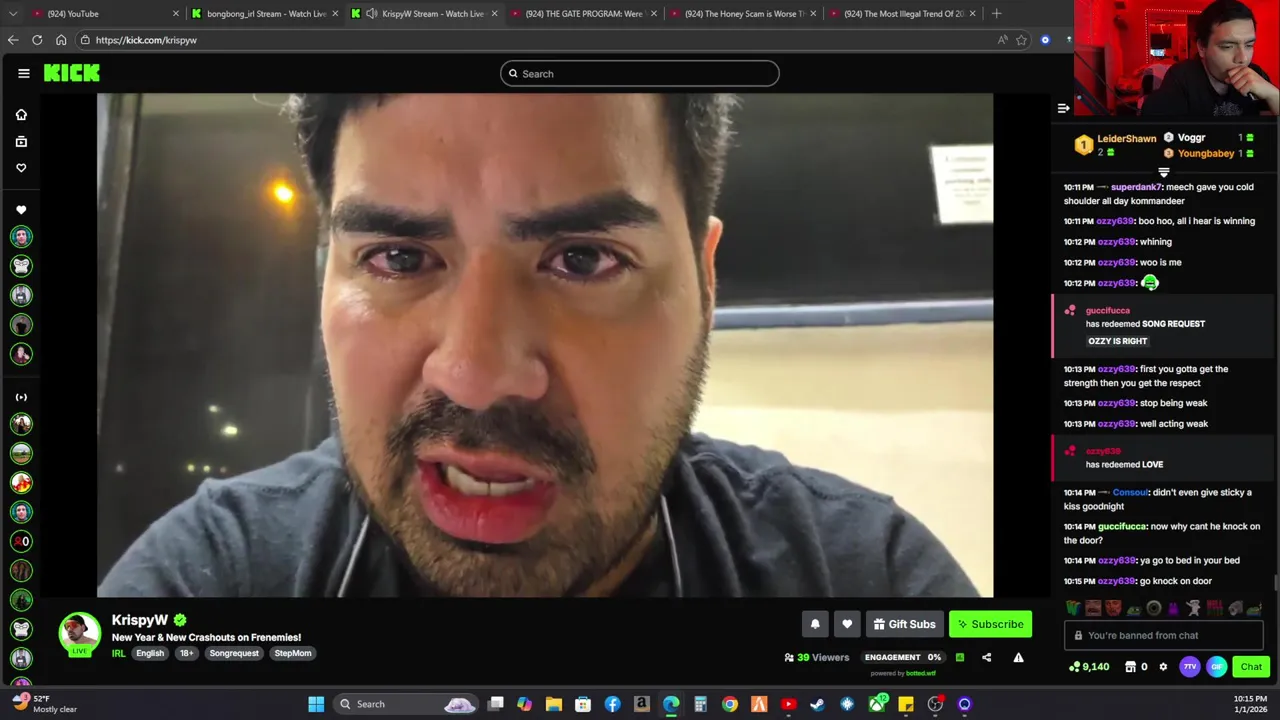Viewport: 1280px width, 720px height.
Task: Select the Songrequest tag
Action: click(234, 654)
